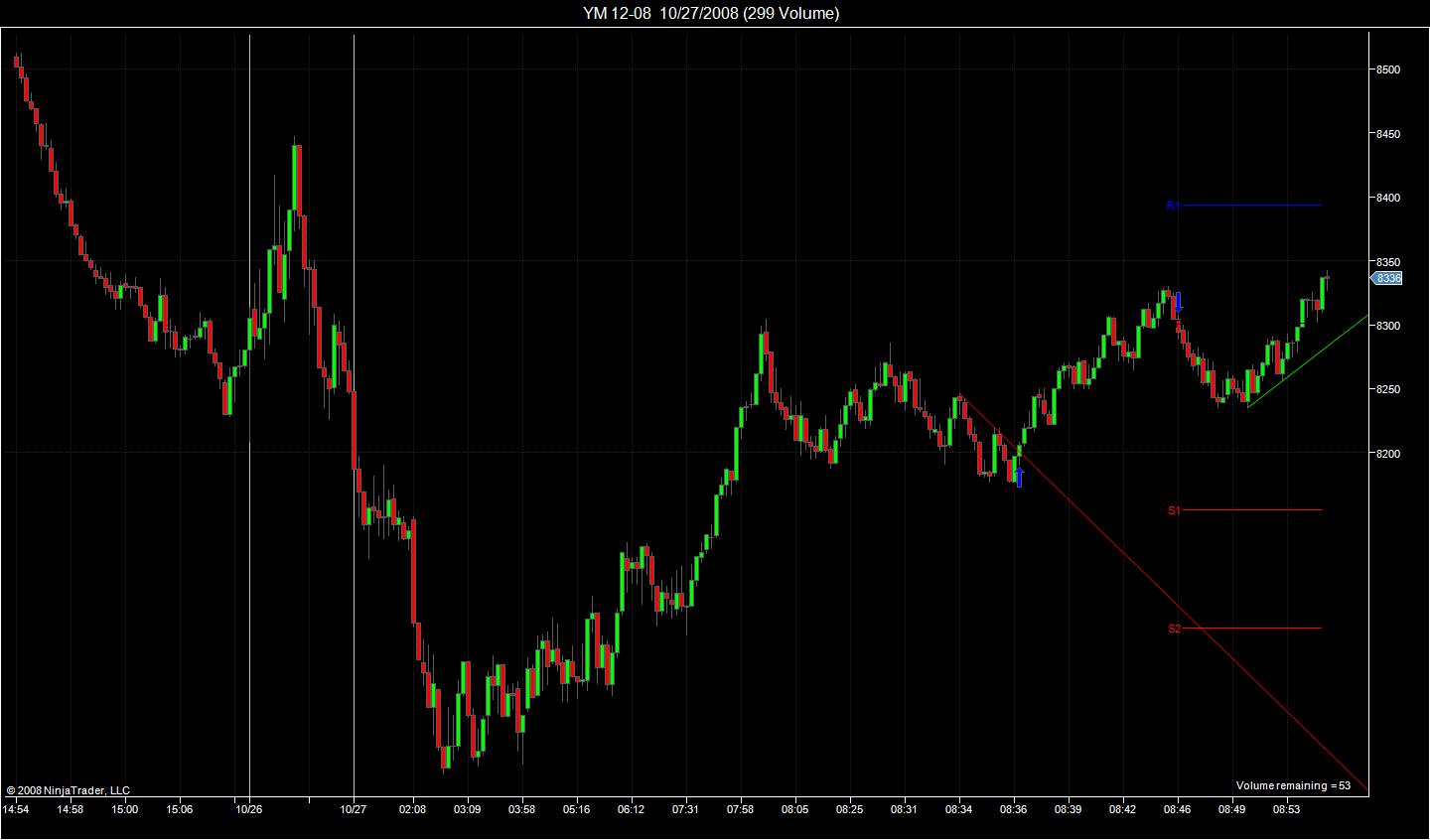Select the S2 support level label
Image resolution: width=1430 pixels, height=840 pixels.
pyautogui.click(x=1174, y=629)
